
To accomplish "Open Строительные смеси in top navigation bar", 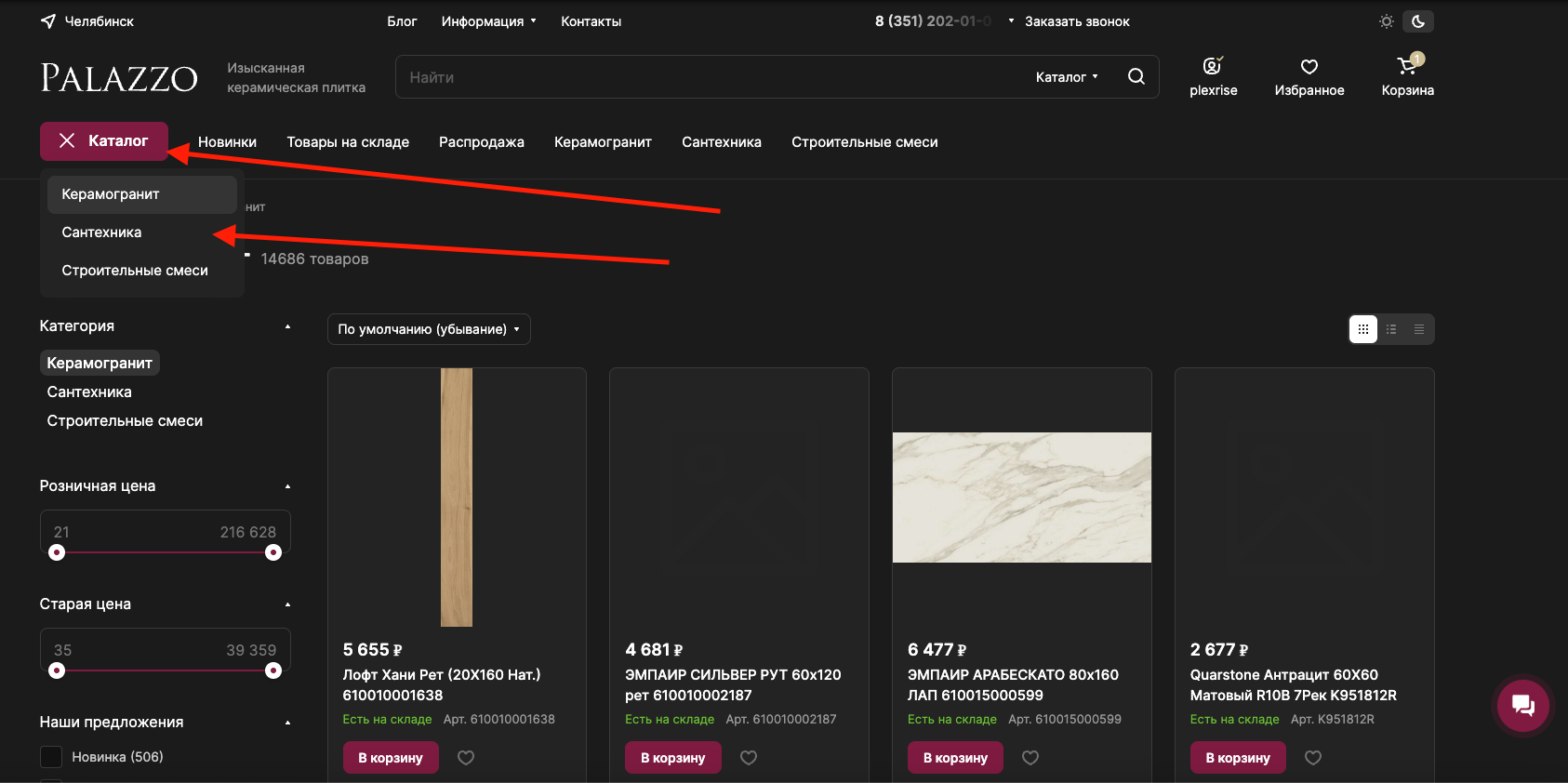I will point(865,142).
